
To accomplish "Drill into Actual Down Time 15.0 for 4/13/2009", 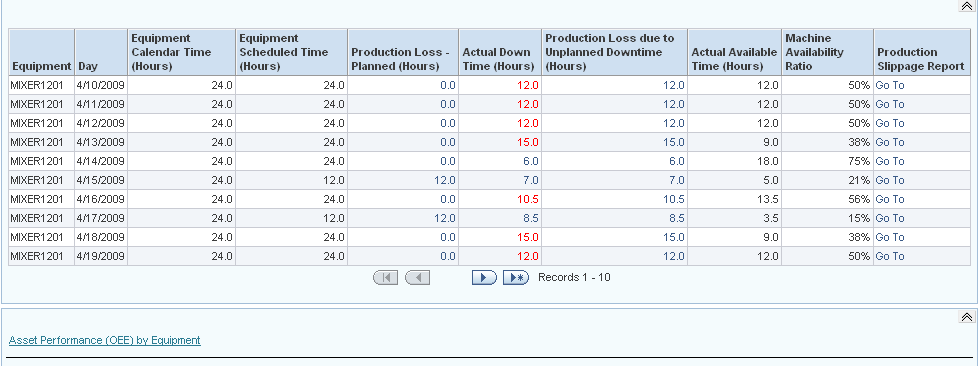I will coord(528,142).
